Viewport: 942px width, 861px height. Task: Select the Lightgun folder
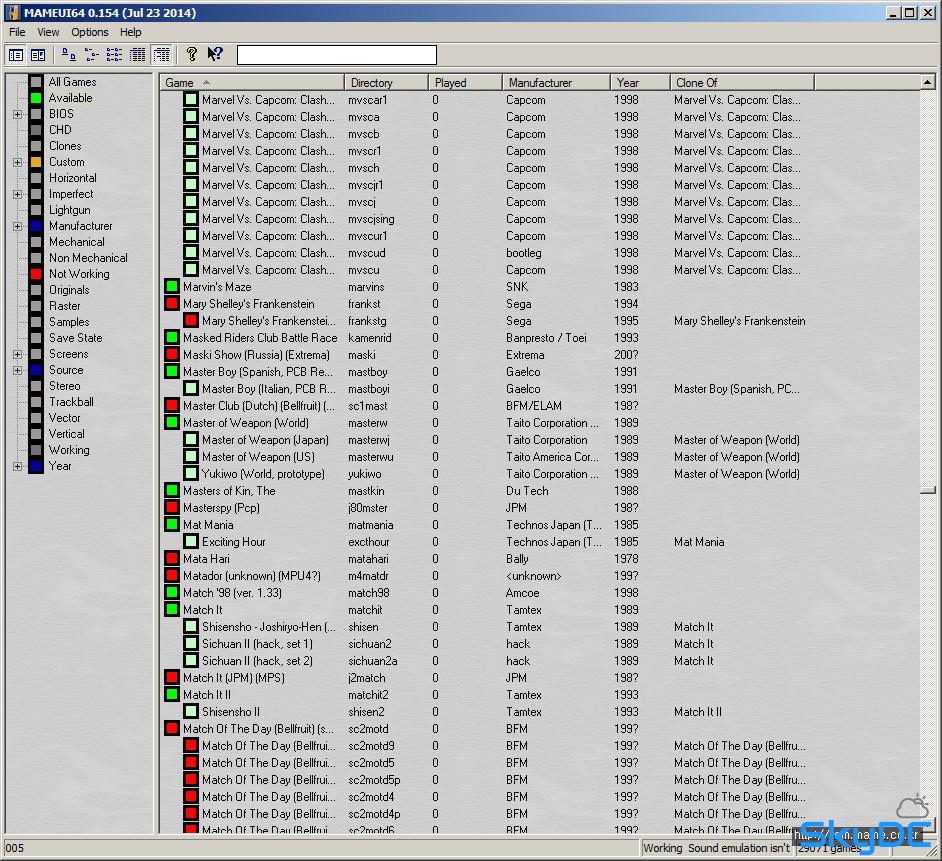pyautogui.click(x=70, y=210)
